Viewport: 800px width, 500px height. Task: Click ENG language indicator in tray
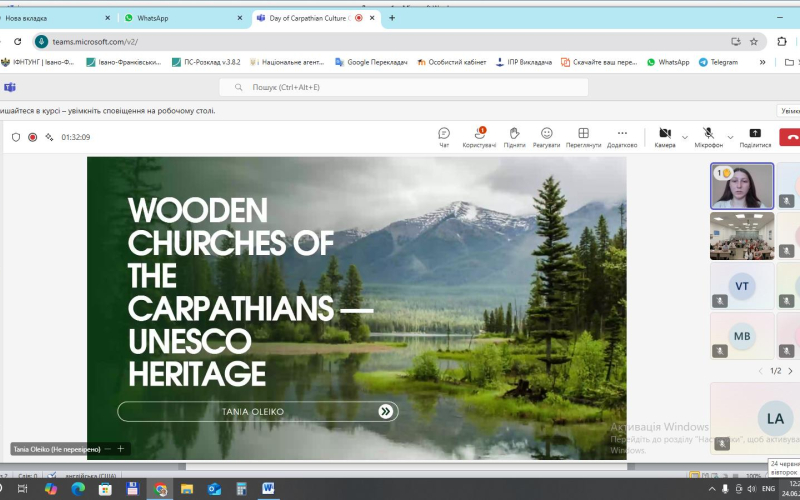768,489
